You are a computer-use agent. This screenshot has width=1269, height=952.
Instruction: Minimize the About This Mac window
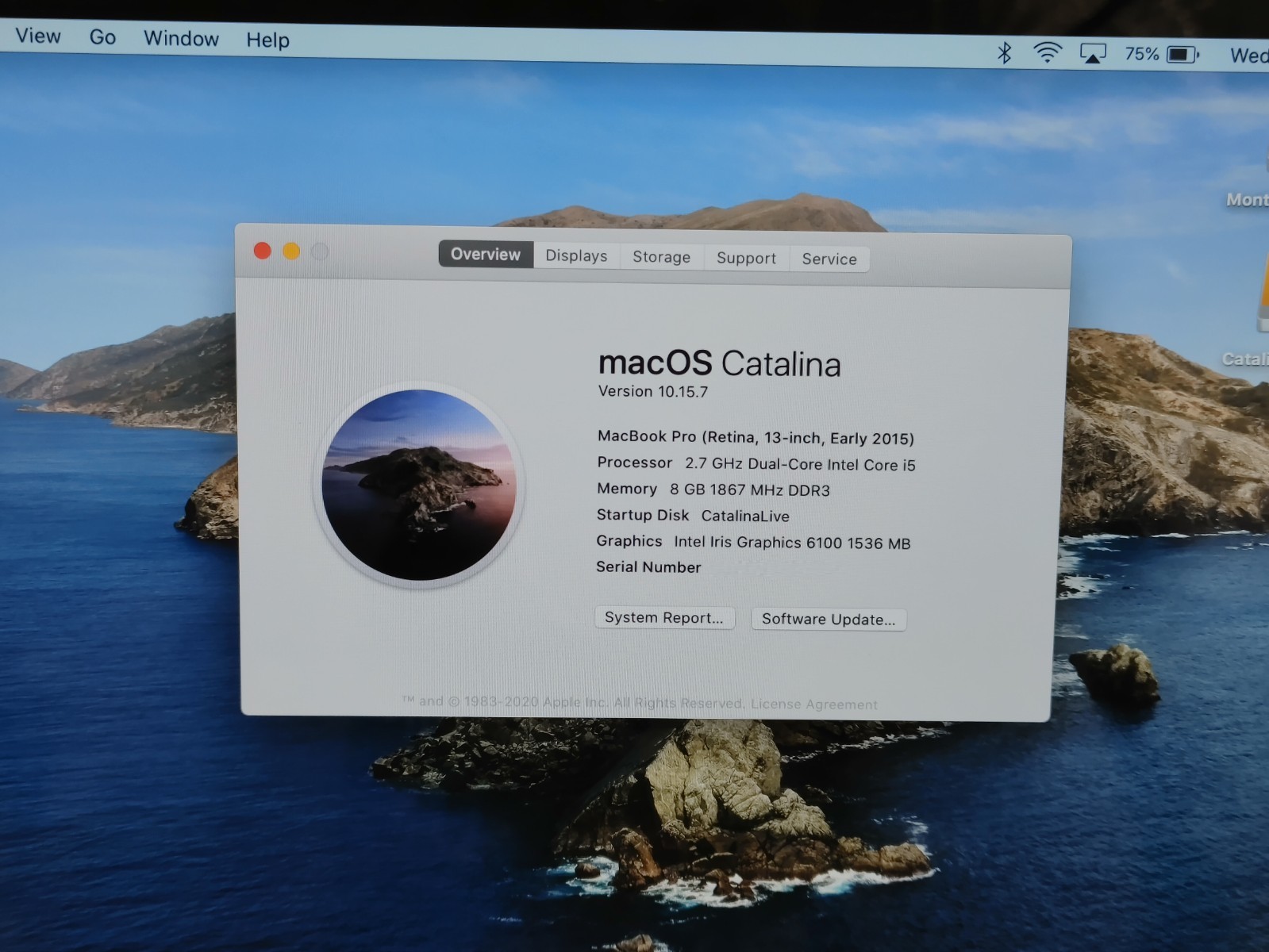tap(291, 251)
